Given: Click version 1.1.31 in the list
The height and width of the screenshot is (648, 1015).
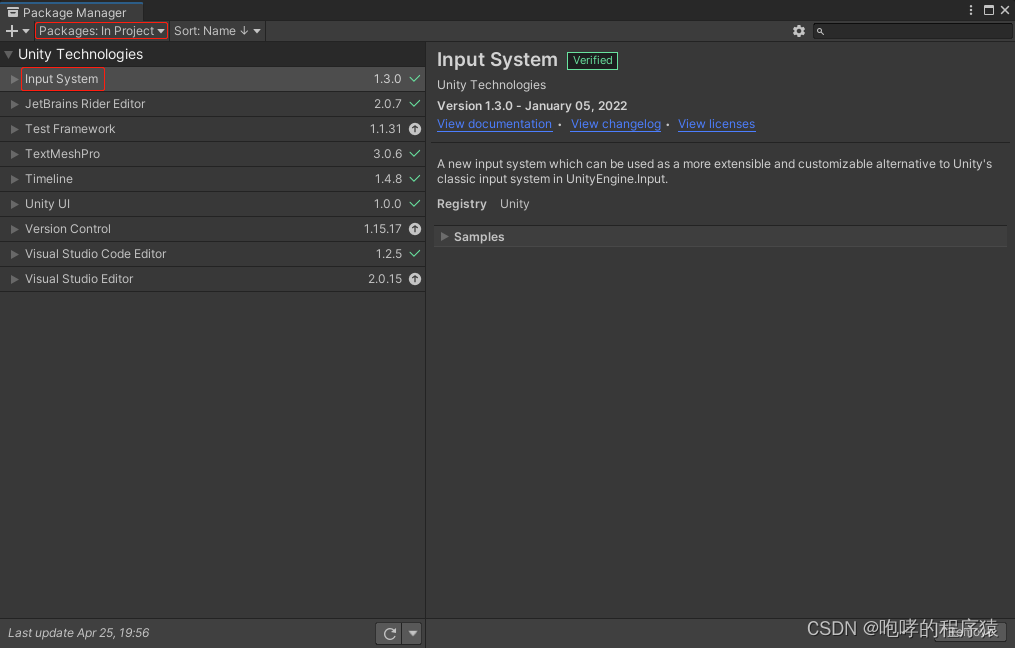Looking at the screenshot, I should [385, 129].
